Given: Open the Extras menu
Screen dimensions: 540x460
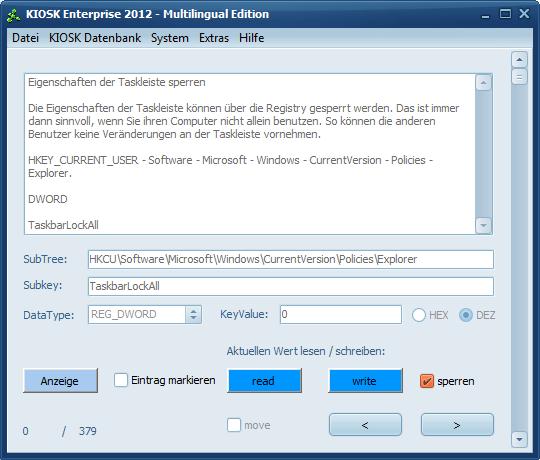Looking at the screenshot, I should point(214,38).
